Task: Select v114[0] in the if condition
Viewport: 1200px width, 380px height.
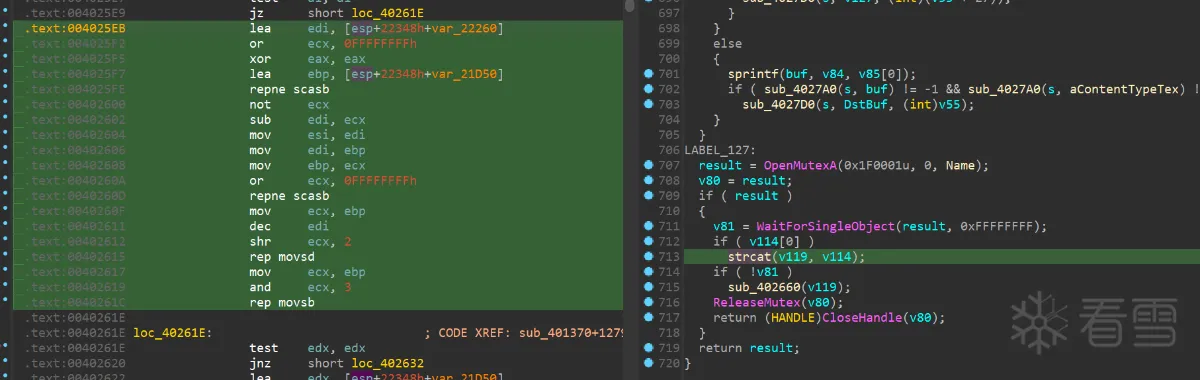Action: coord(781,241)
